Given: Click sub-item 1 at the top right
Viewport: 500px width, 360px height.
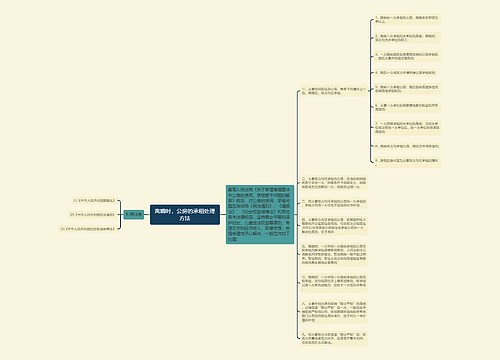Looking at the screenshot, I should (407, 19).
